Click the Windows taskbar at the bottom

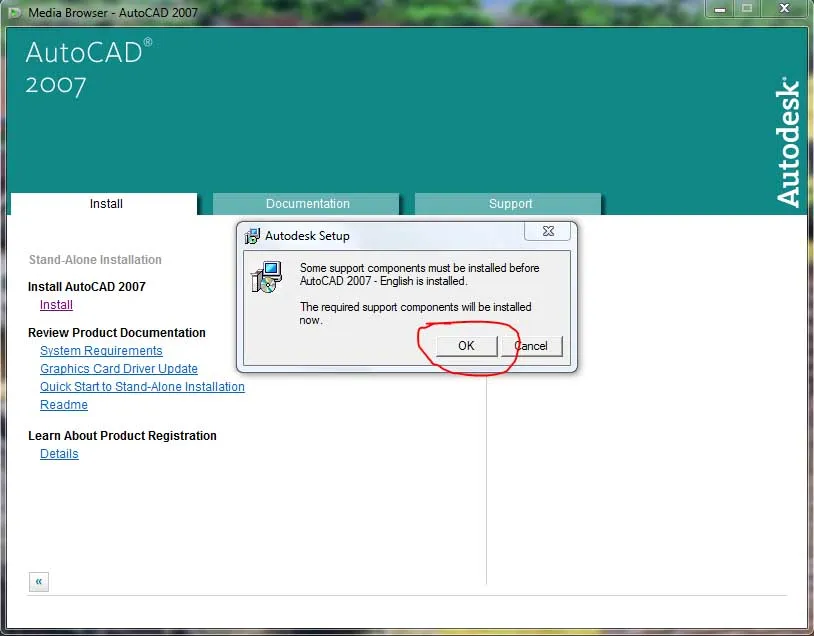point(407,630)
